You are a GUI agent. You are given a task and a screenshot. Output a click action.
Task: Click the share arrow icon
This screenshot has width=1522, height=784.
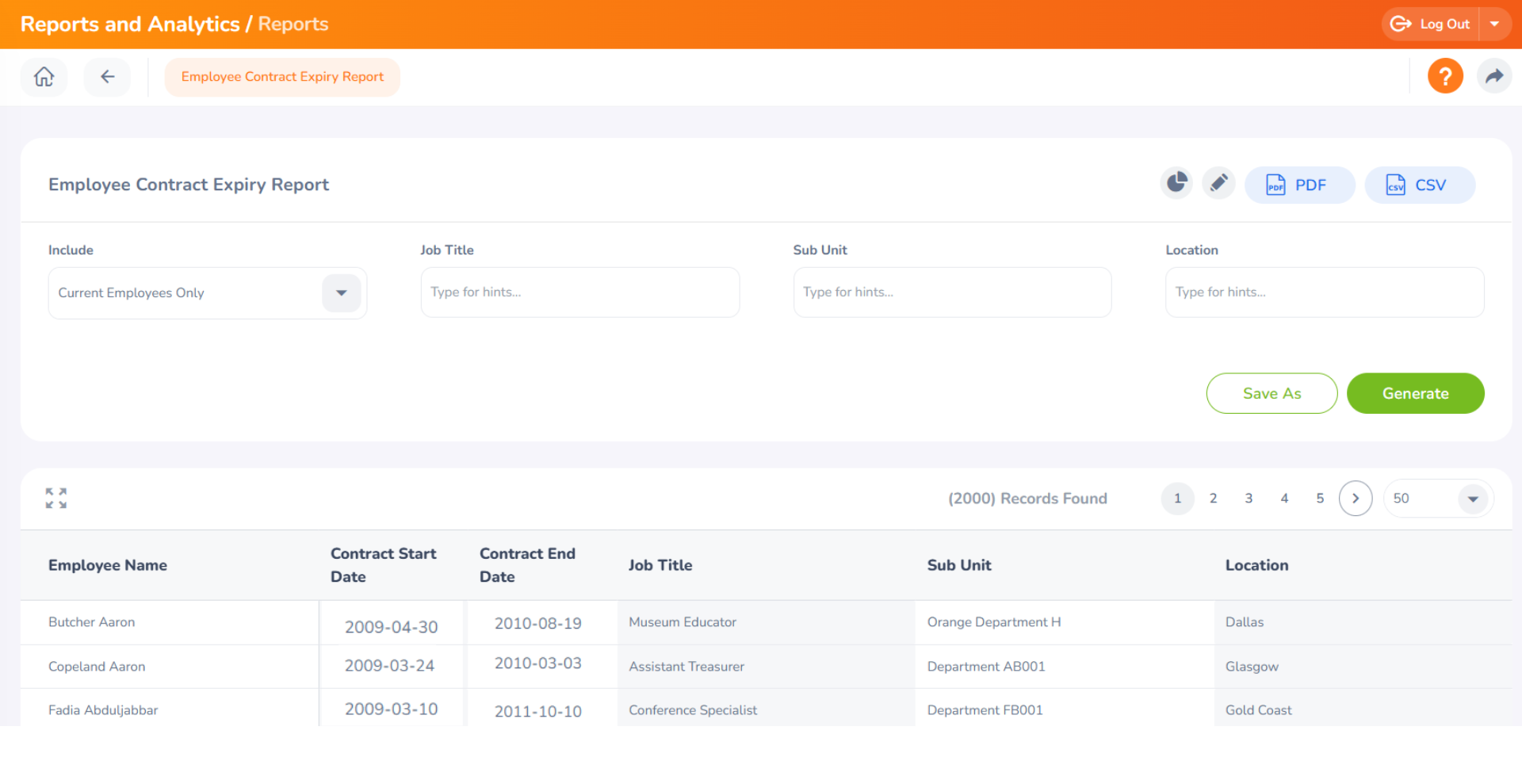click(1494, 77)
